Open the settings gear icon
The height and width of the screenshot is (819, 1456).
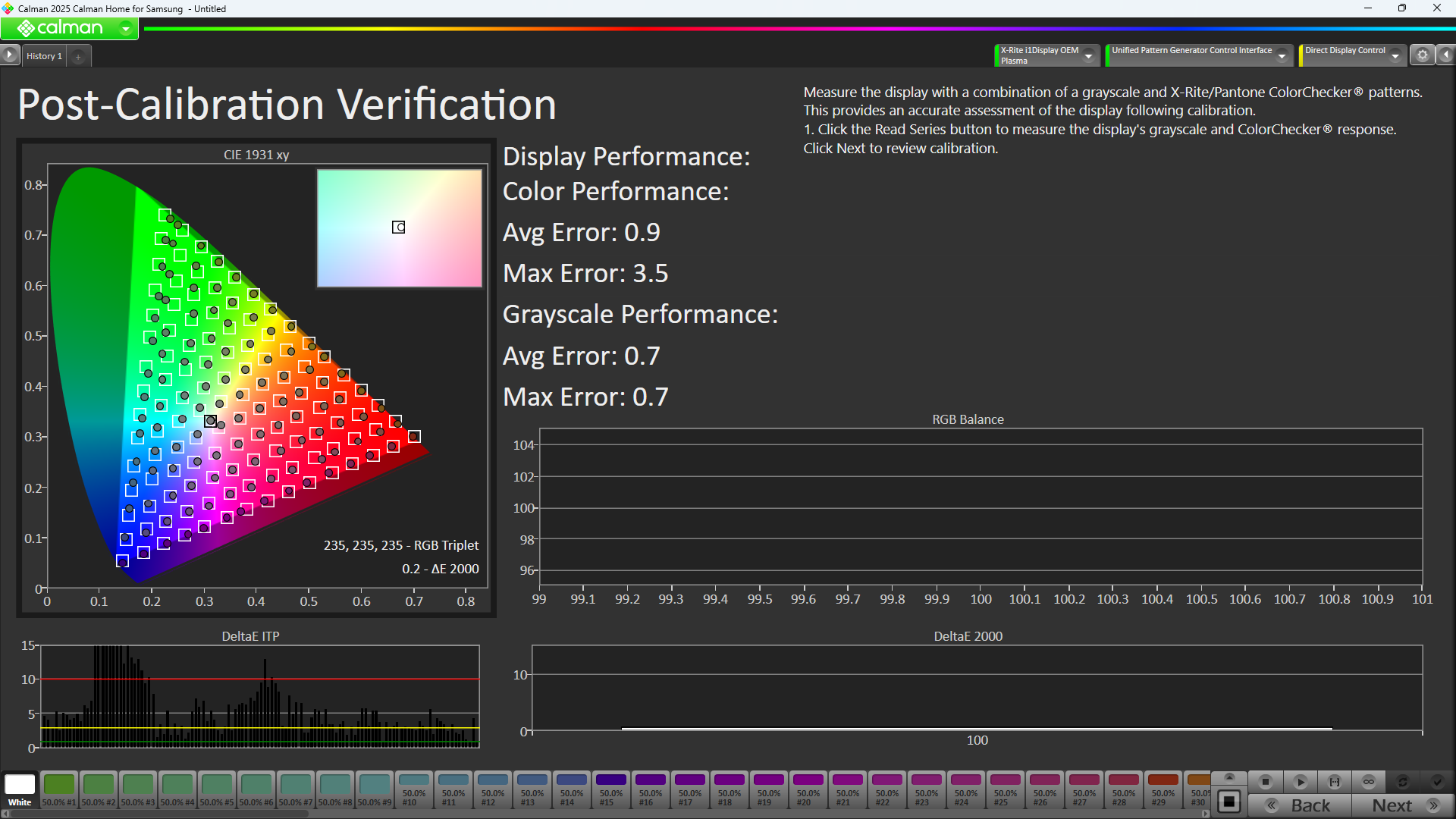(x=1423, y=55)
